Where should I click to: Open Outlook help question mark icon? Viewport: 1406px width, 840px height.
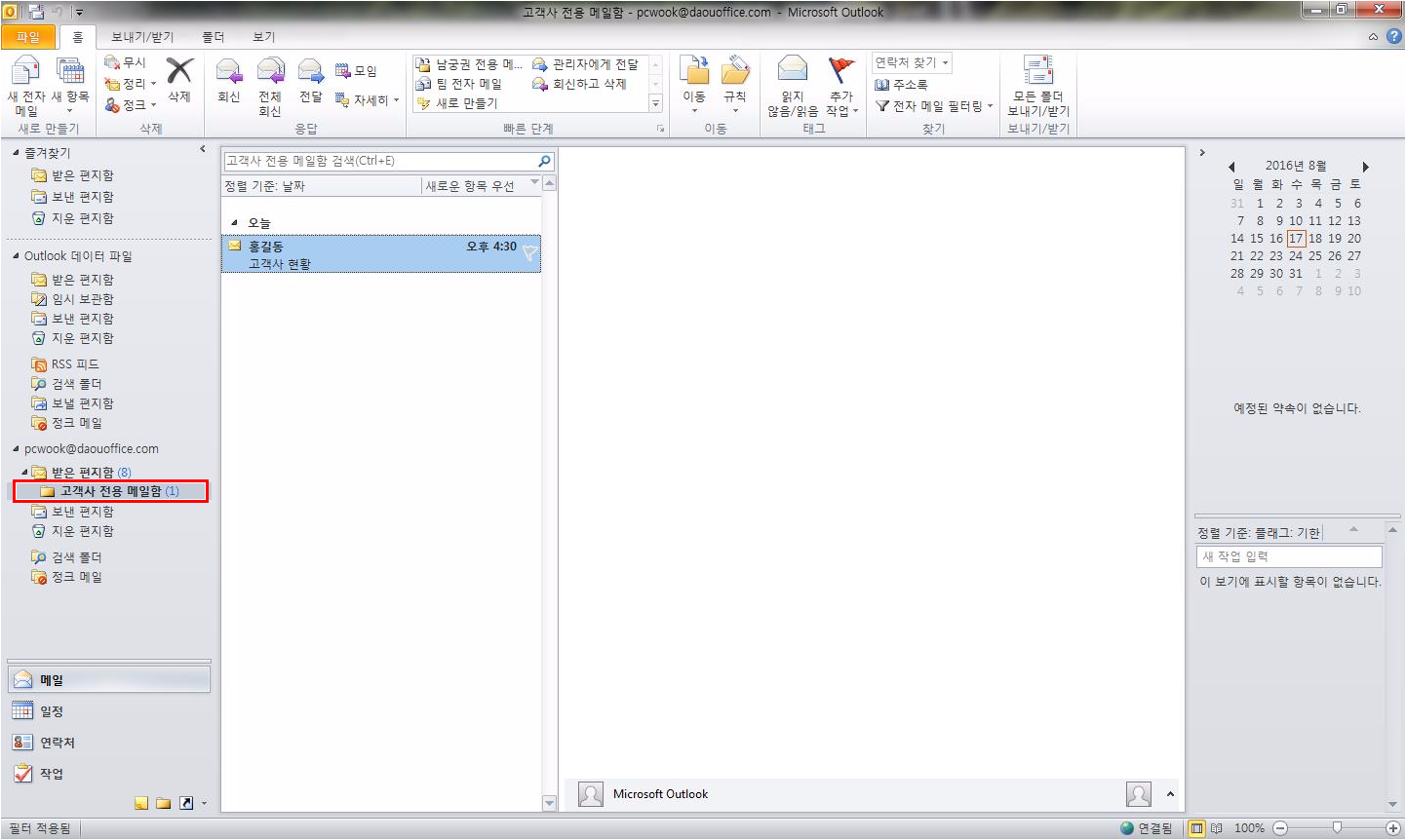(x=1394, y=36)
